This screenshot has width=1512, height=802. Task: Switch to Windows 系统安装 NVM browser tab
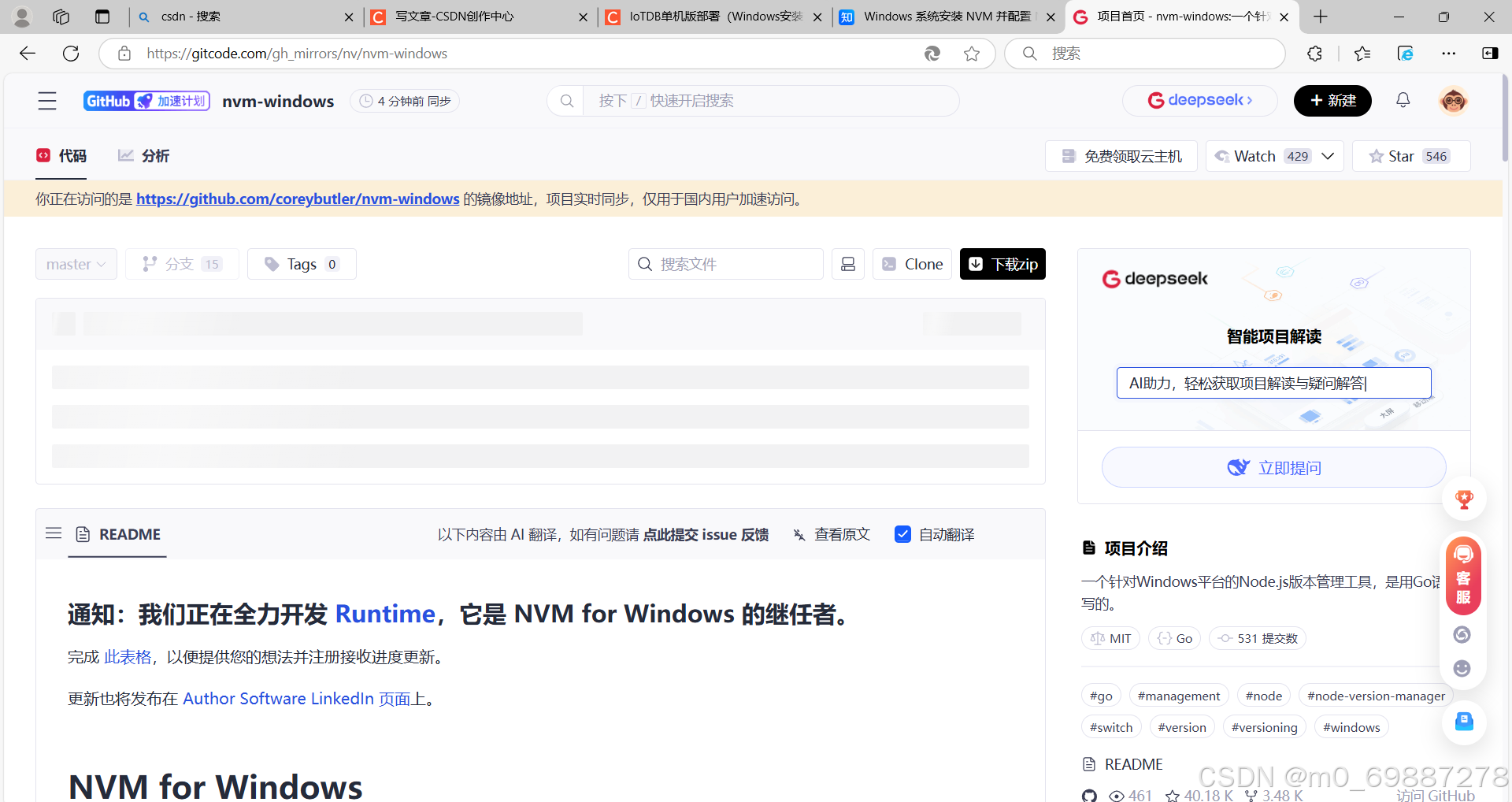pyautogui.click(x=947, y=17)
